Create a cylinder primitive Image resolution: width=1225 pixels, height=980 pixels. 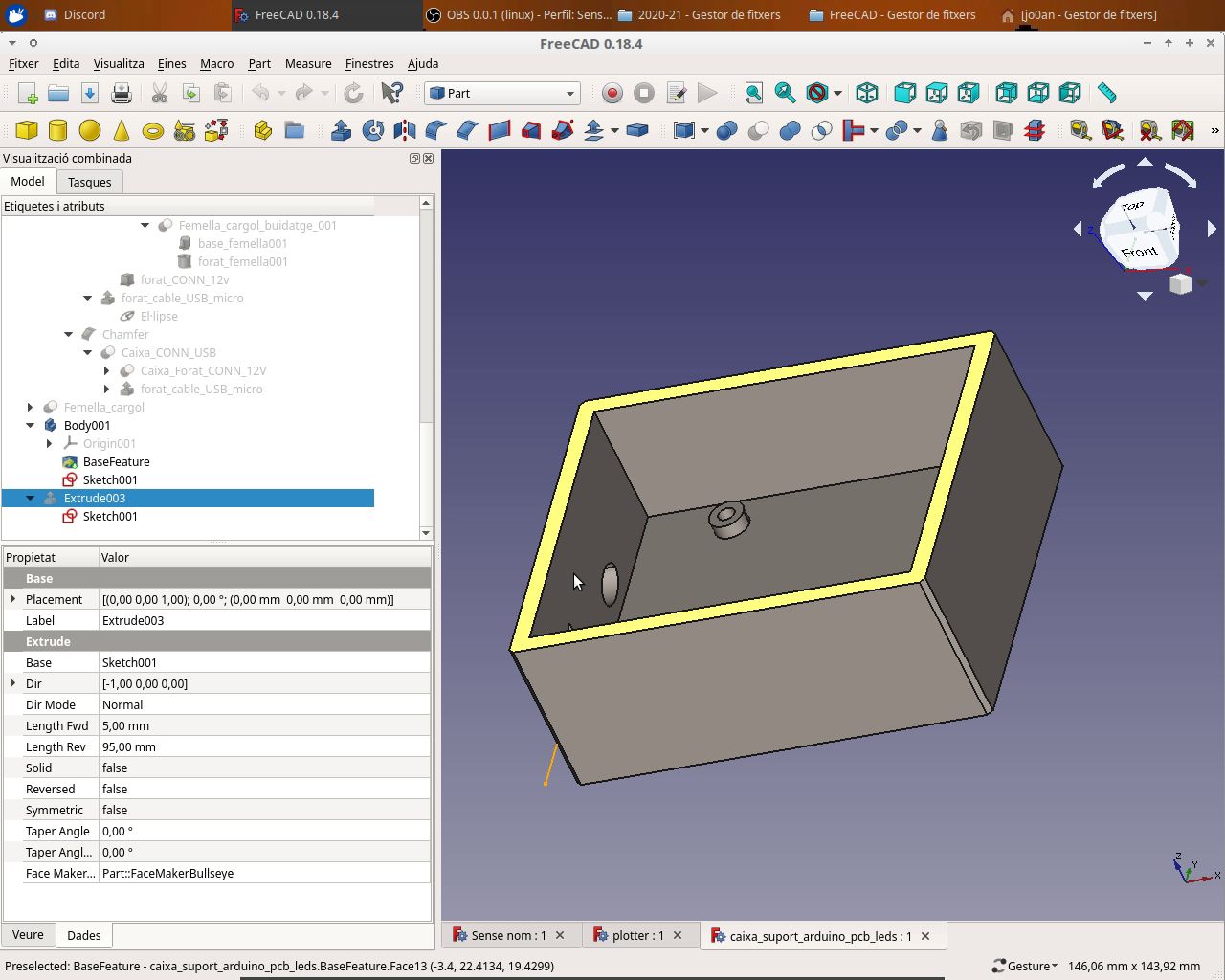(57, 130)
